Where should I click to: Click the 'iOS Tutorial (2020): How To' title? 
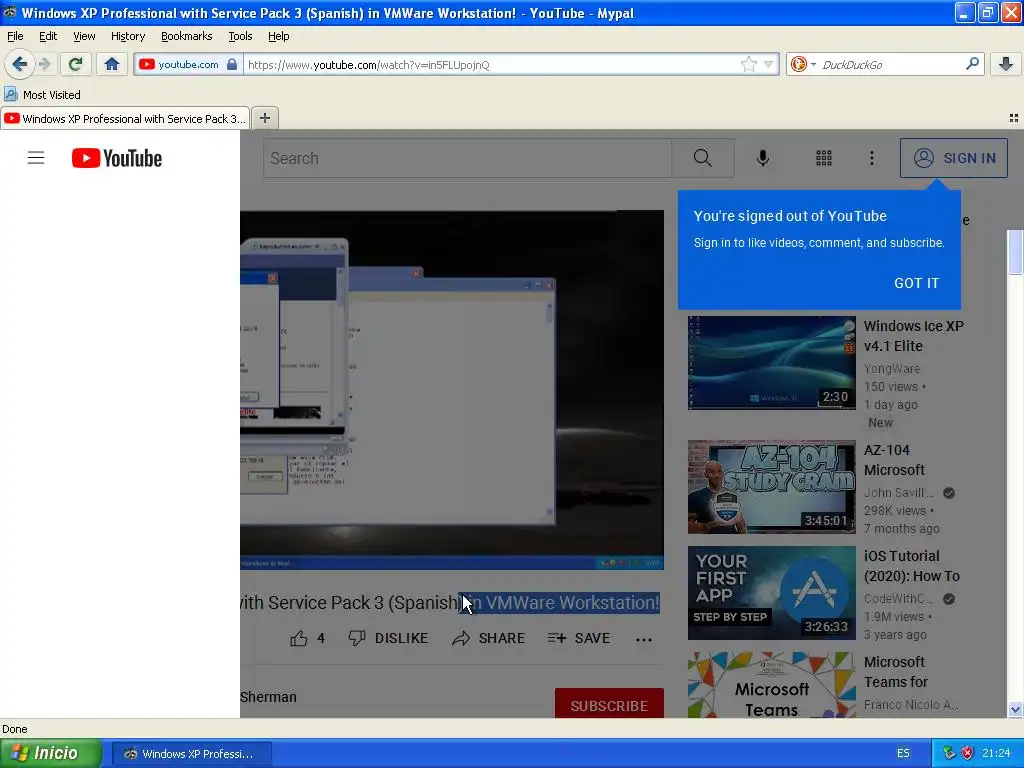[x=912, y=566]
